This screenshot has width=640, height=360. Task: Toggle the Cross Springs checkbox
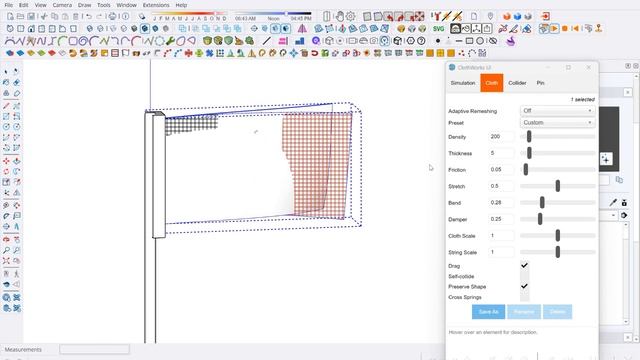point(524,297)
